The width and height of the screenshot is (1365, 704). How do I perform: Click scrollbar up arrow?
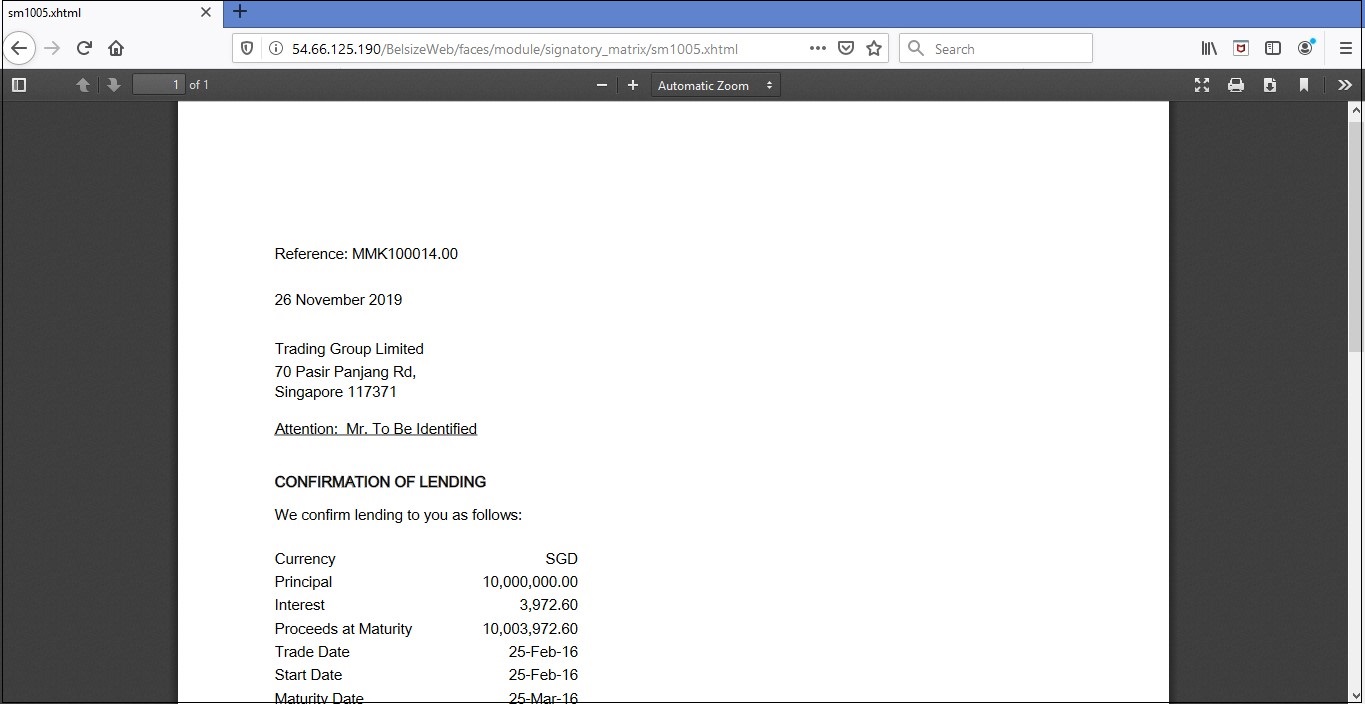tap(1356, 110)
